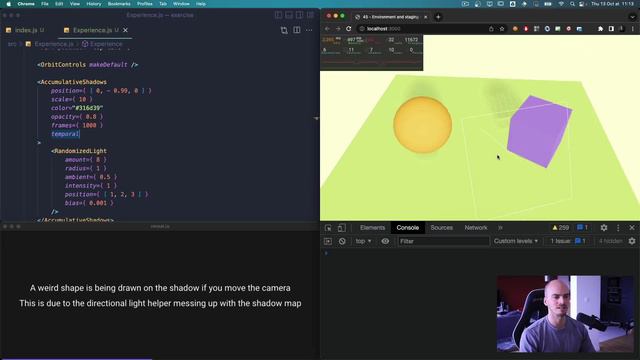Show more DevTools tabs chevron
The image size is (640, 360).
click(500, 228)
